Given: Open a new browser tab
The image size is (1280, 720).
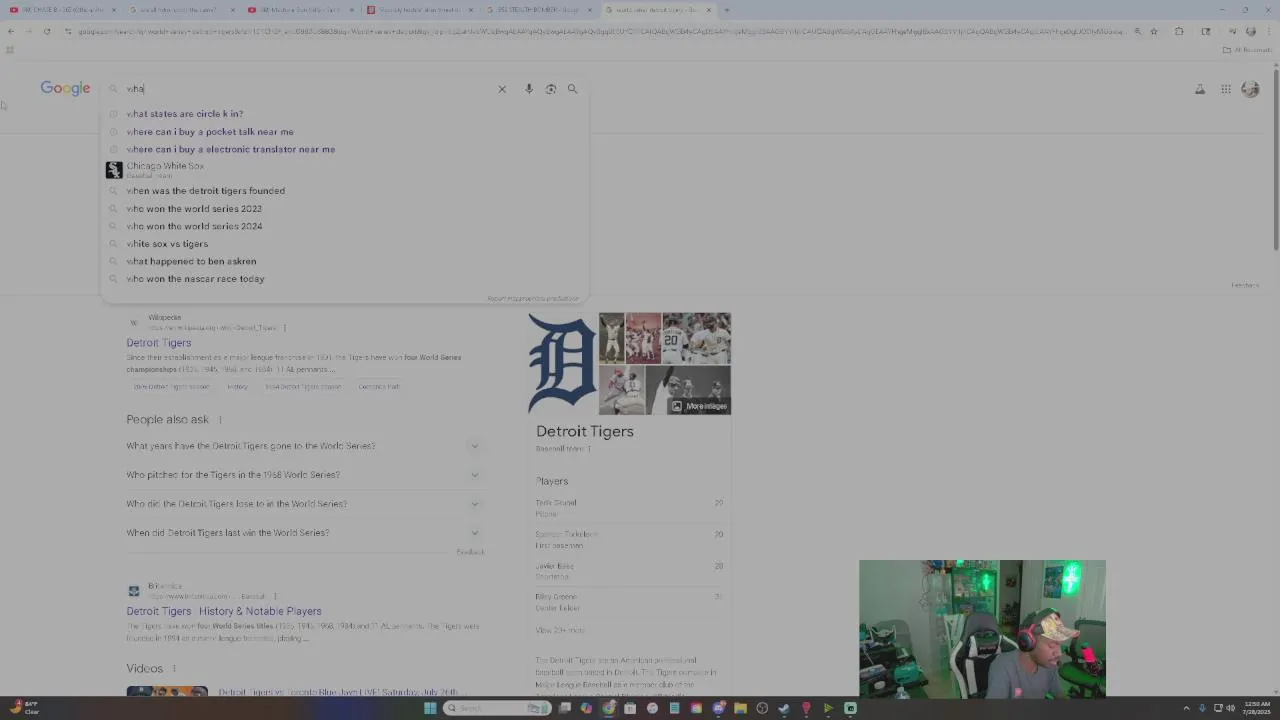Looking at the screenshot, I should 726,10.
